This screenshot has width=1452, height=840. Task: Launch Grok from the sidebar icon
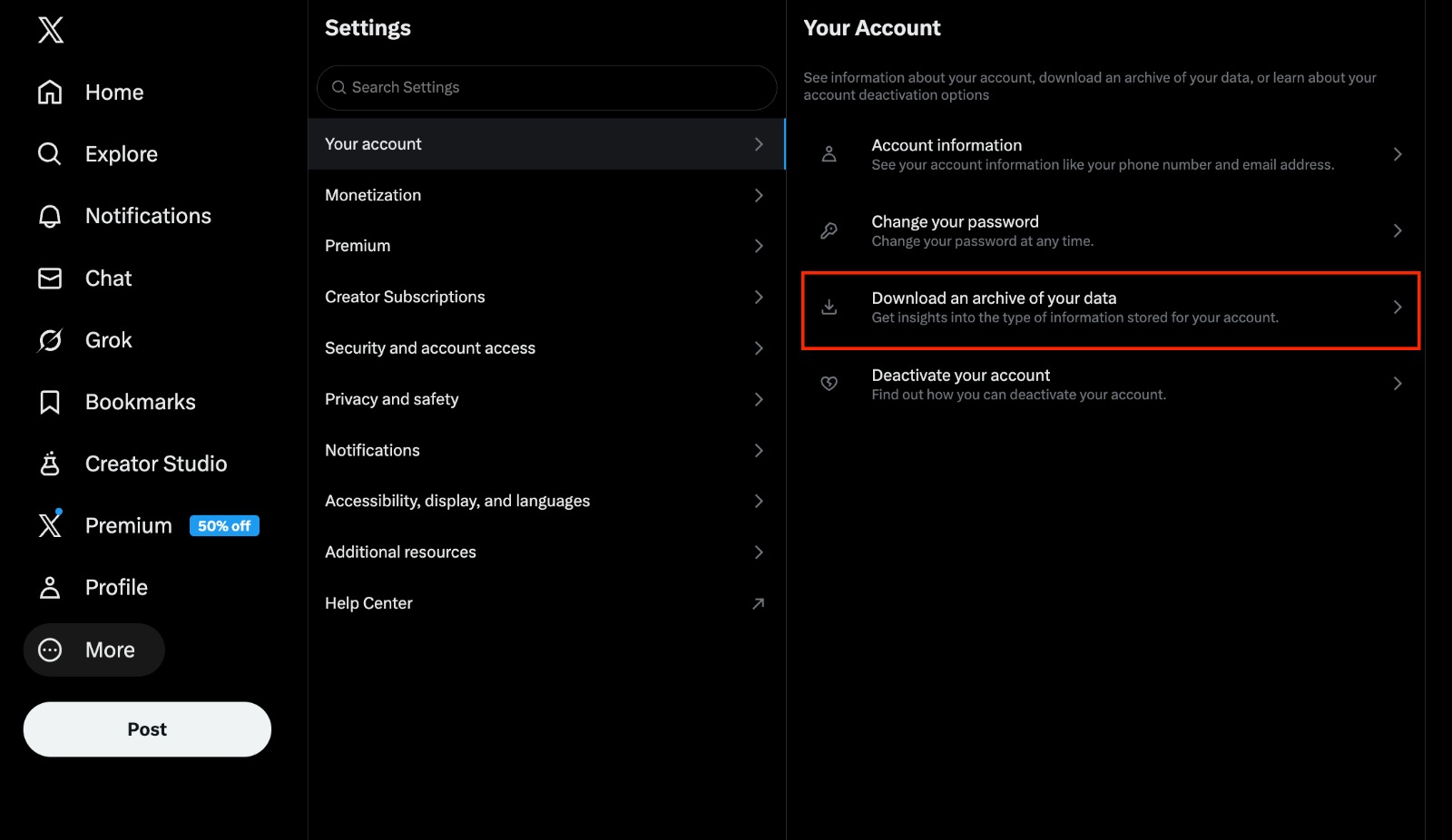pos(50,340)
